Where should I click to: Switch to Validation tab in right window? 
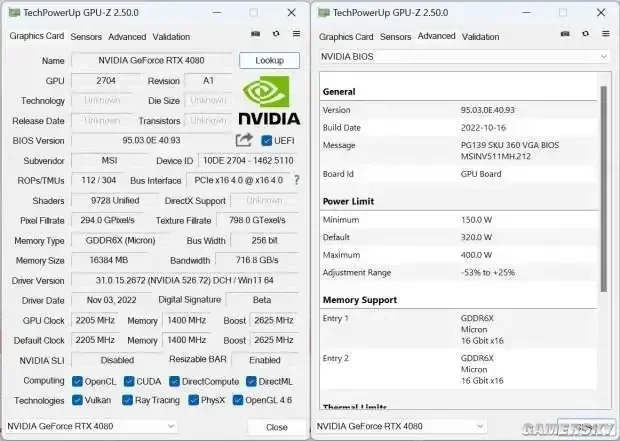pos(480,37)
